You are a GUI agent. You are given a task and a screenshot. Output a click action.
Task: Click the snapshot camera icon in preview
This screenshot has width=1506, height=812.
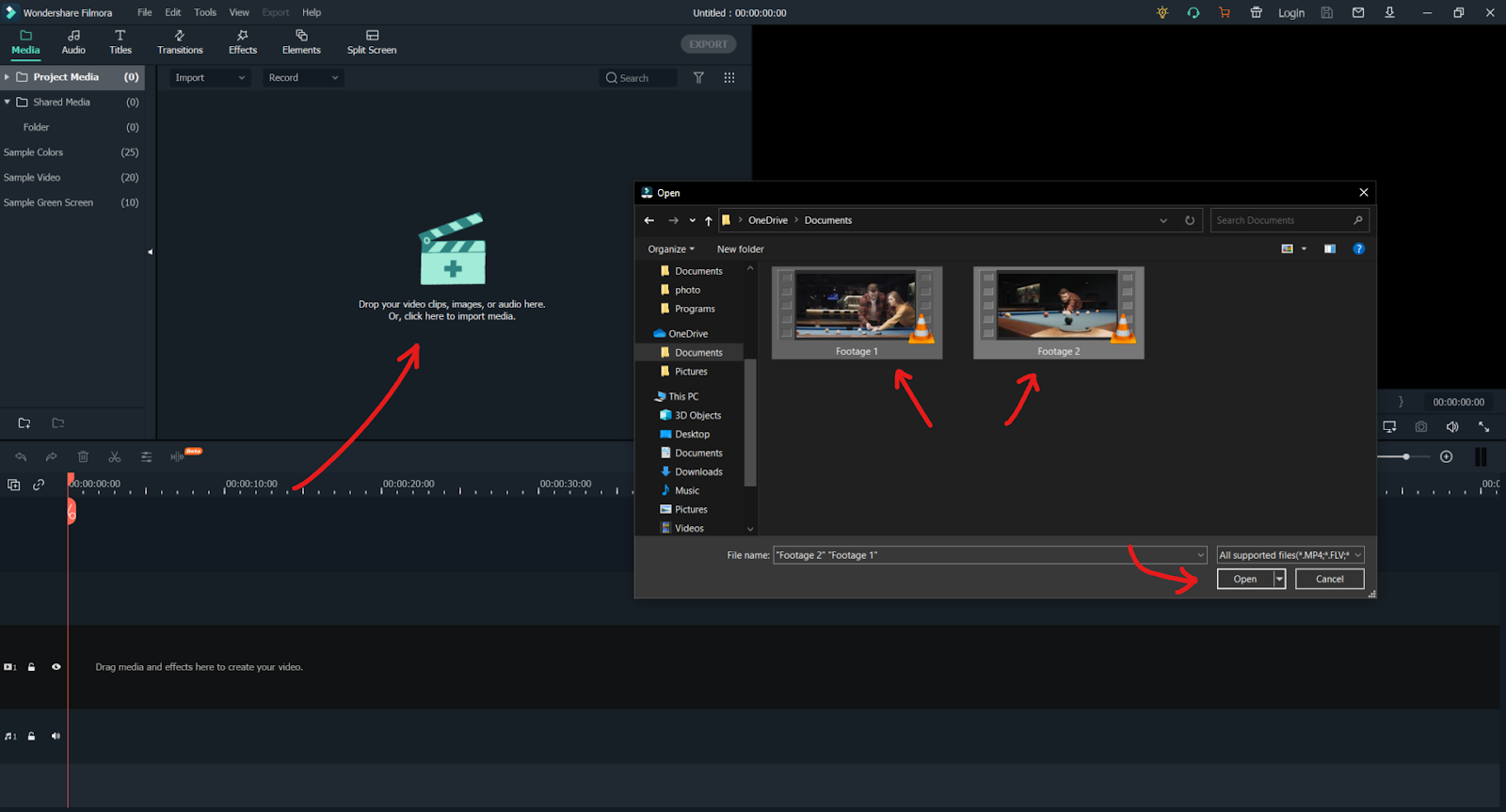[x=1421, y=427]
